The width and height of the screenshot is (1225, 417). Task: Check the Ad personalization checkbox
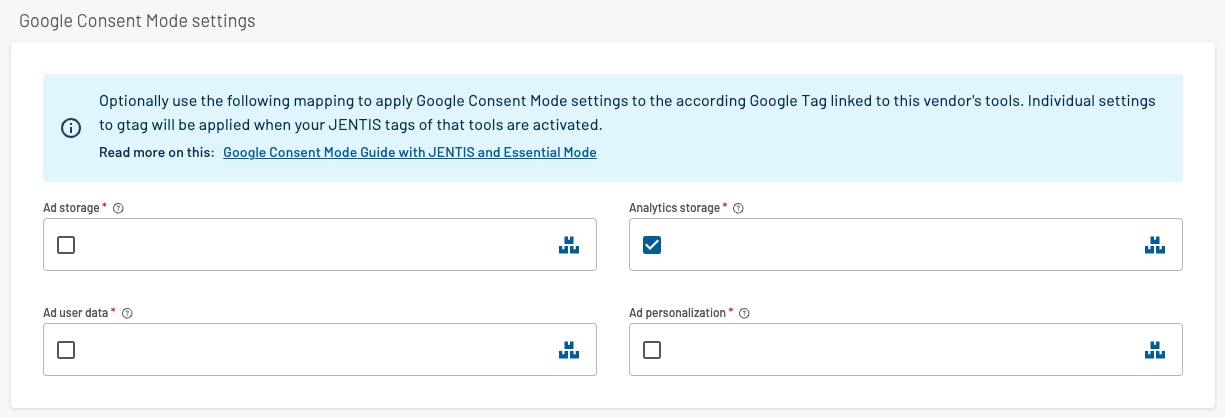point(652,350)
